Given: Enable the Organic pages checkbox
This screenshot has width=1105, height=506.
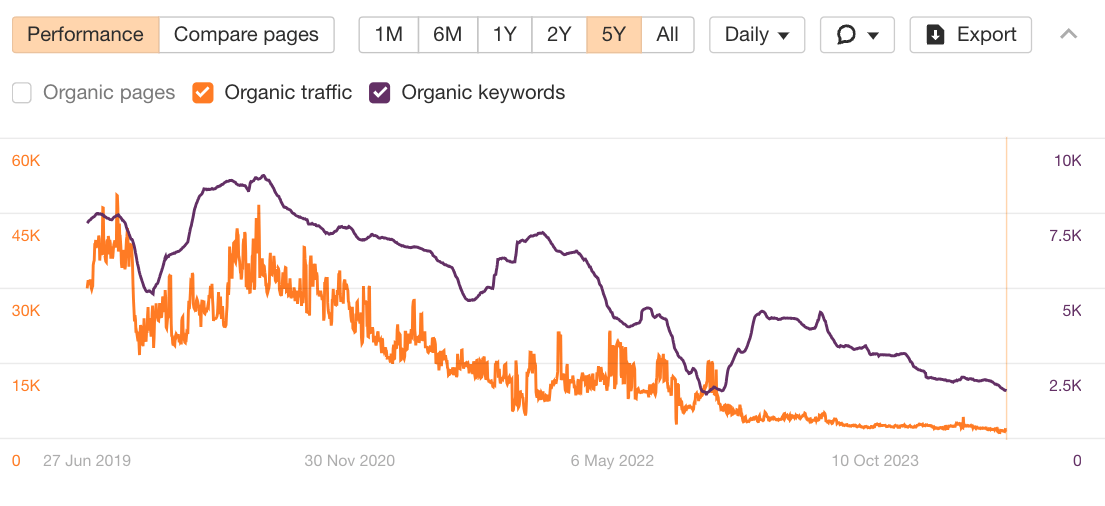Looking at the screenshot, I should coord(22,93).
